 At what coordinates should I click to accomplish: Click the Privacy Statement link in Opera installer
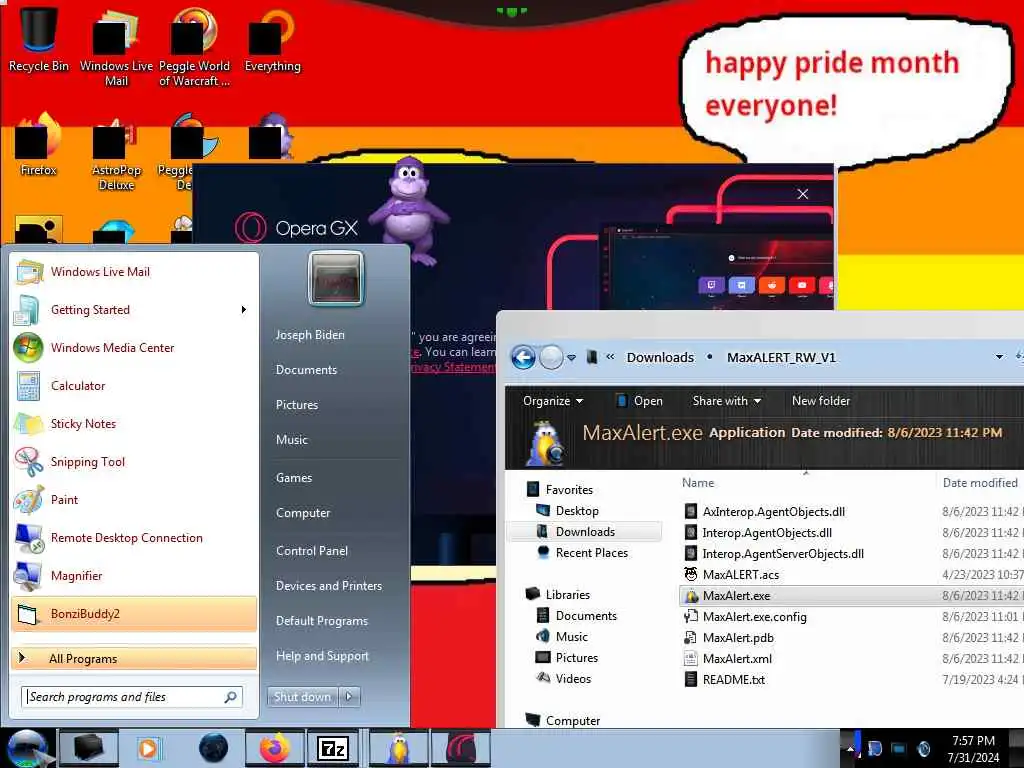click(x=454, y=367)
